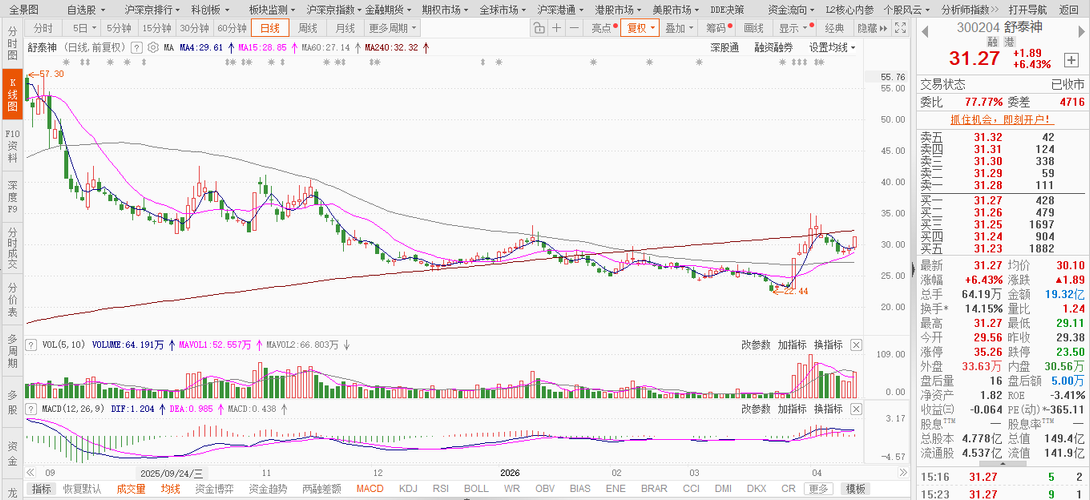Click the 更多 indicators button
This screenshot has height=500, width=1090.
click(x=819, y=489)
